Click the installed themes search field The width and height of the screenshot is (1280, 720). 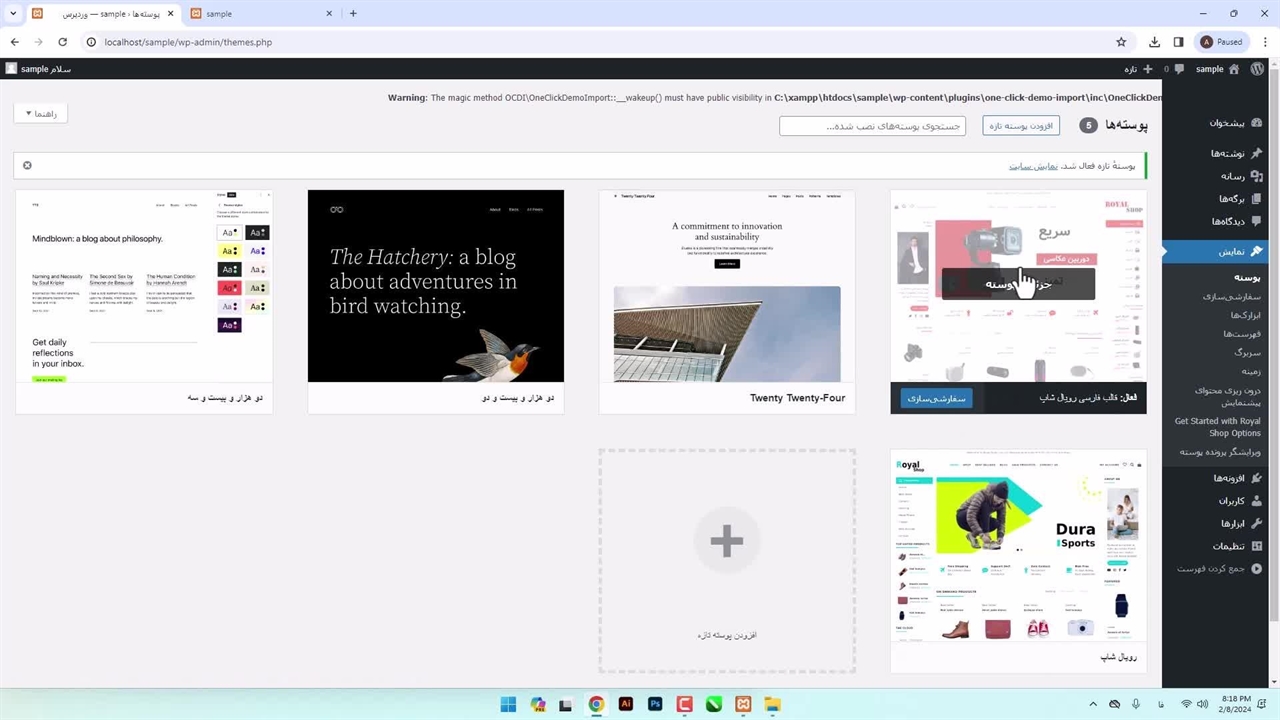(872, 126)
